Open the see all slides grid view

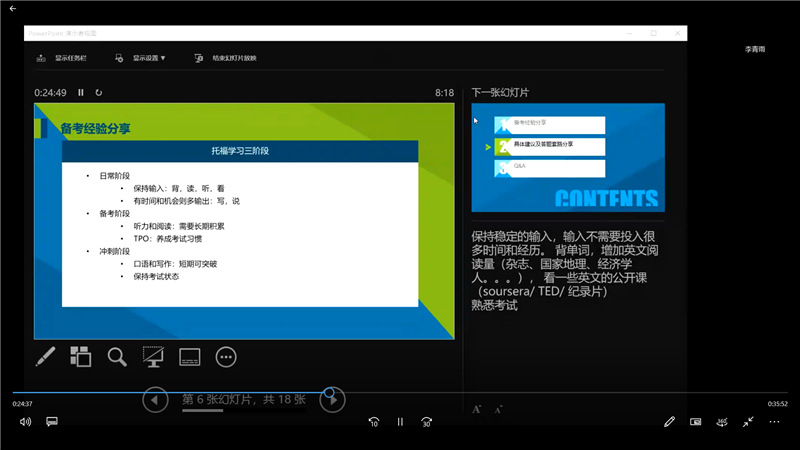(81, 356)
